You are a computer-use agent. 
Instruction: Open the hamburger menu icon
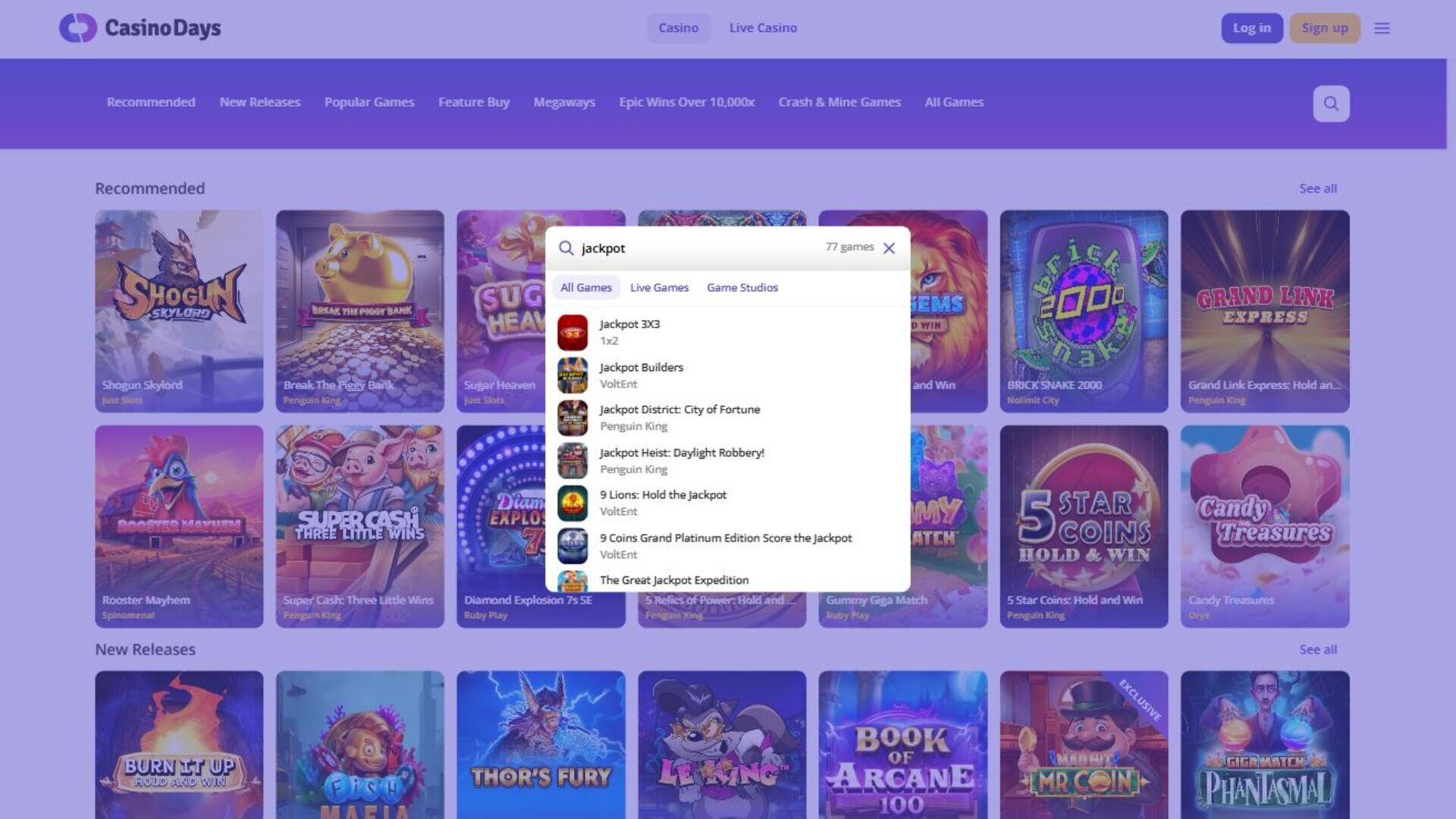[1382, 28]
